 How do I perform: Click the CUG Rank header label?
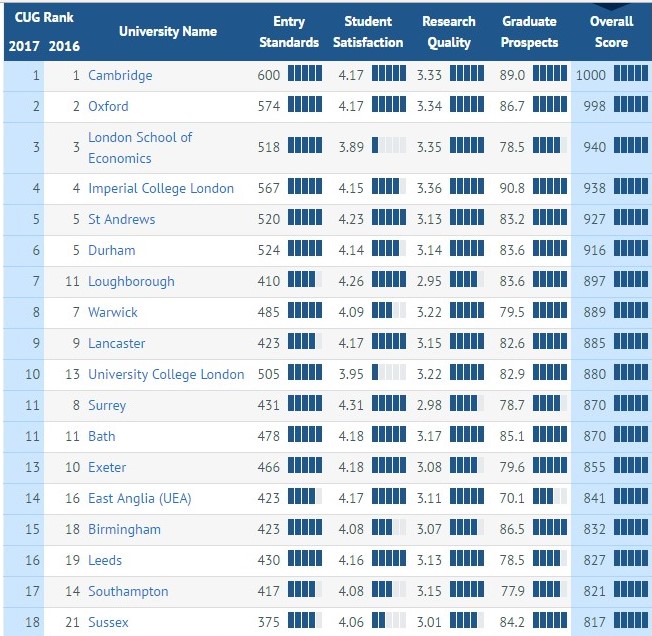[44, 17]
